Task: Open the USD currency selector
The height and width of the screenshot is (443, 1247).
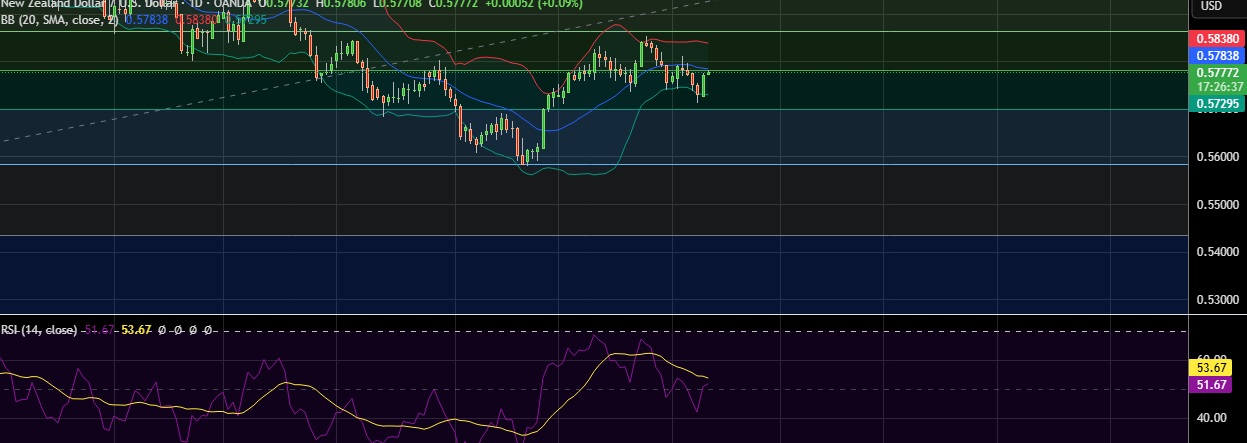Action: [x=1211, y=6]
